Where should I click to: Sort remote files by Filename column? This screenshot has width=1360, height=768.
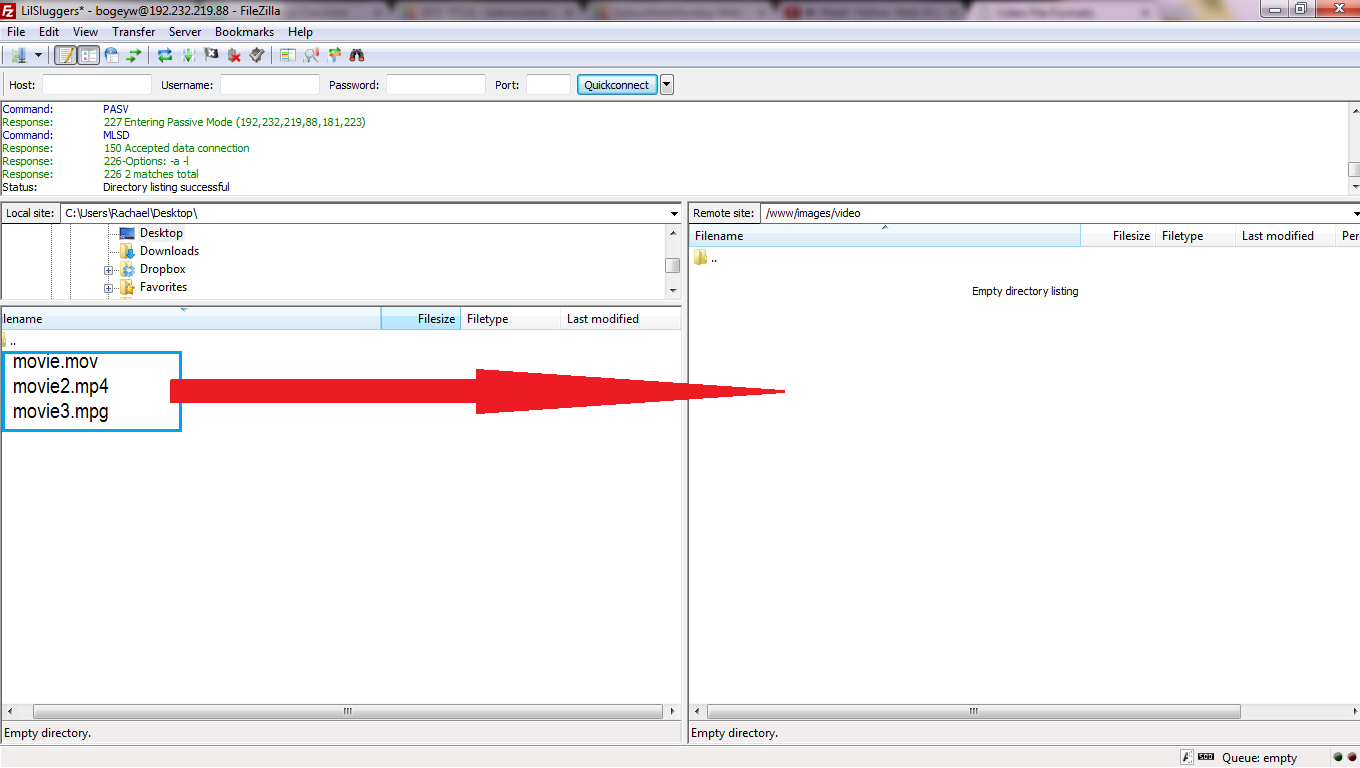pos(885,236)
